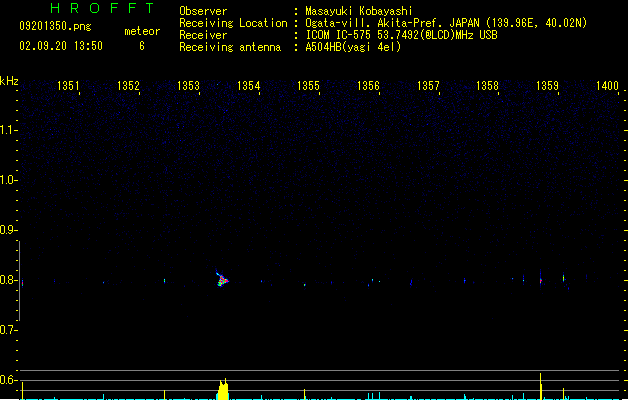Click the 'Observer' field label

(203, 11)
